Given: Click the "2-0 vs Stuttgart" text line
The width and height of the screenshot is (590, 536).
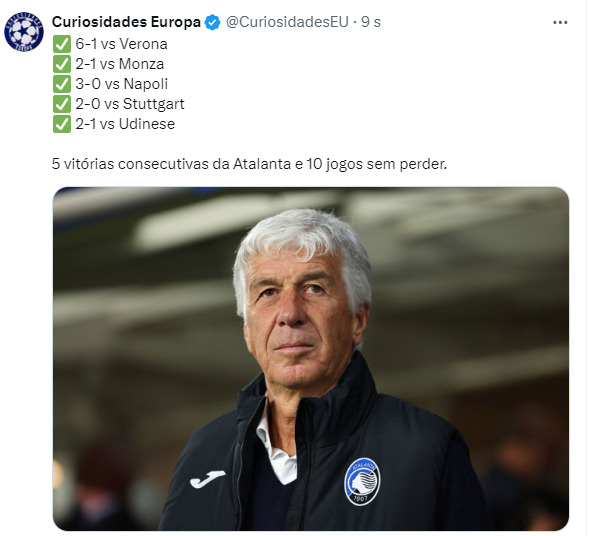Looking at the screenshot, I should tap(130, 104).
